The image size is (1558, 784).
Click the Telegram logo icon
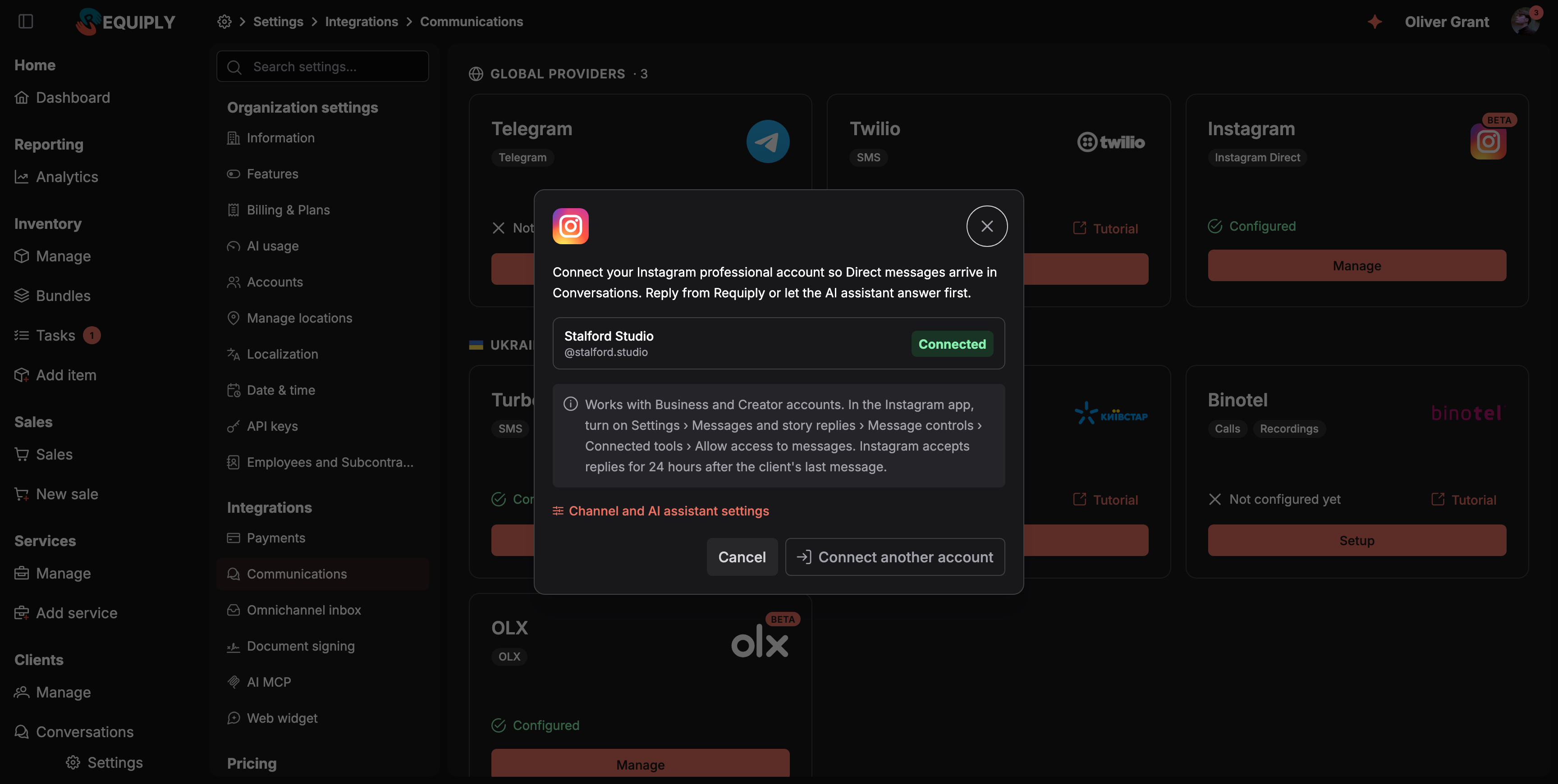click(768, 141)
